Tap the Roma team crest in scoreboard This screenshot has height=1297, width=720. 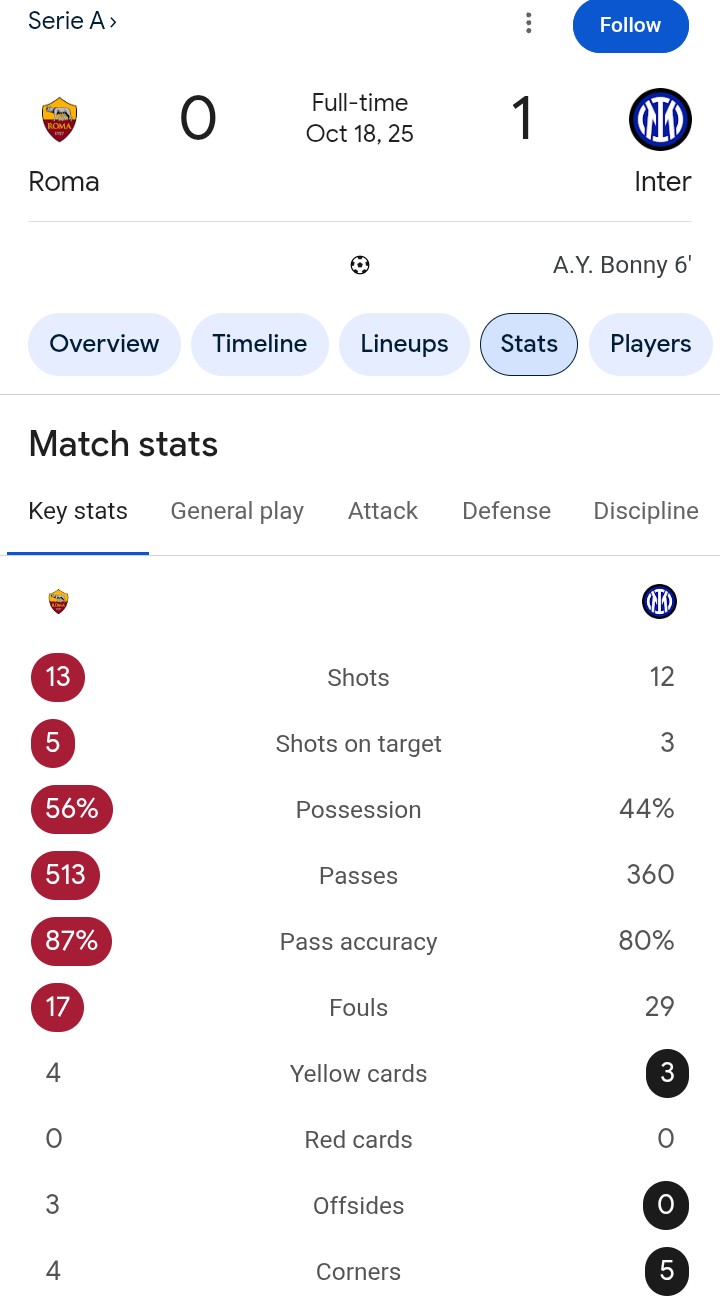(x=60, y=120)
